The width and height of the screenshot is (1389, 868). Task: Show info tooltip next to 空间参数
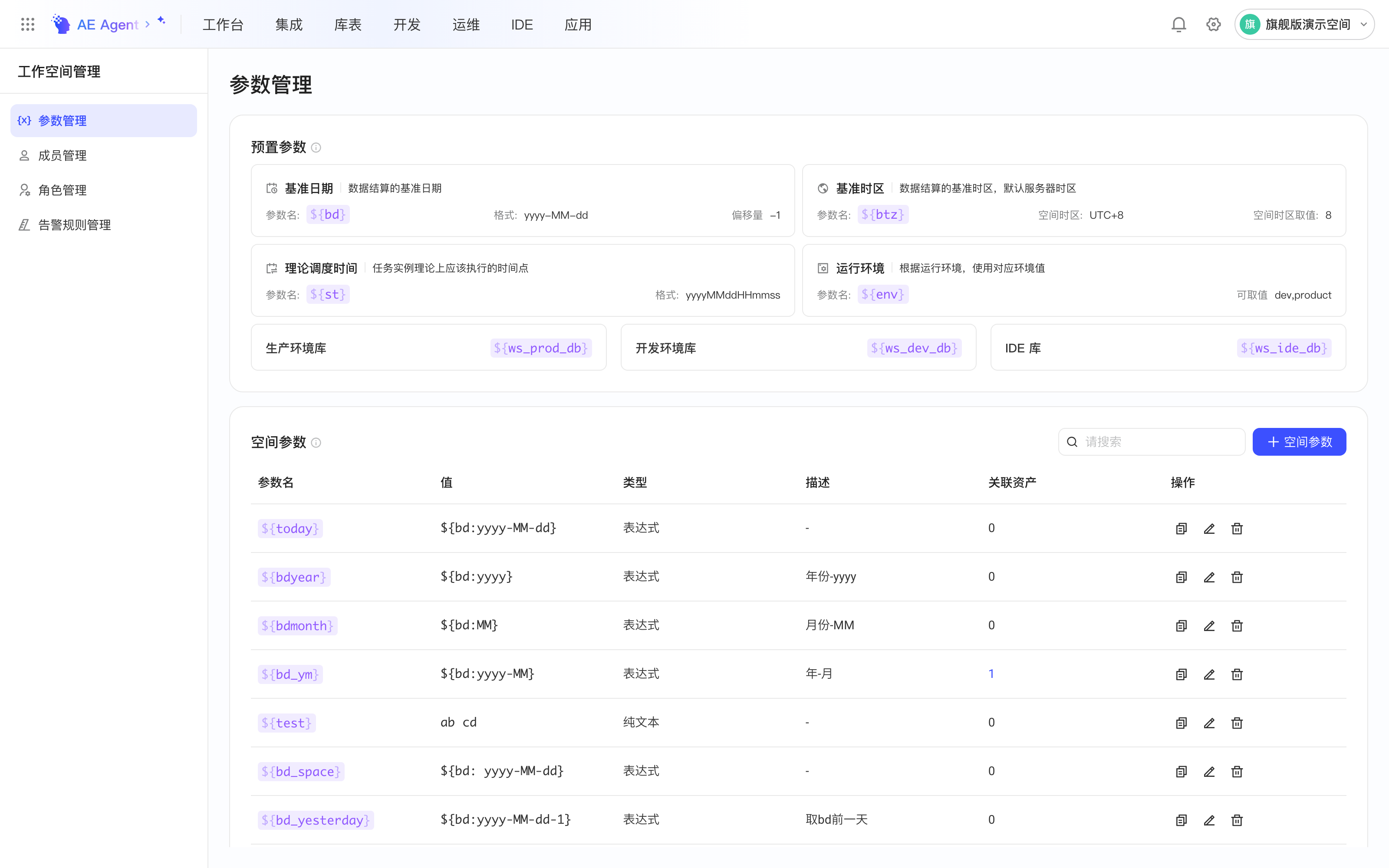tap(316, 443)
